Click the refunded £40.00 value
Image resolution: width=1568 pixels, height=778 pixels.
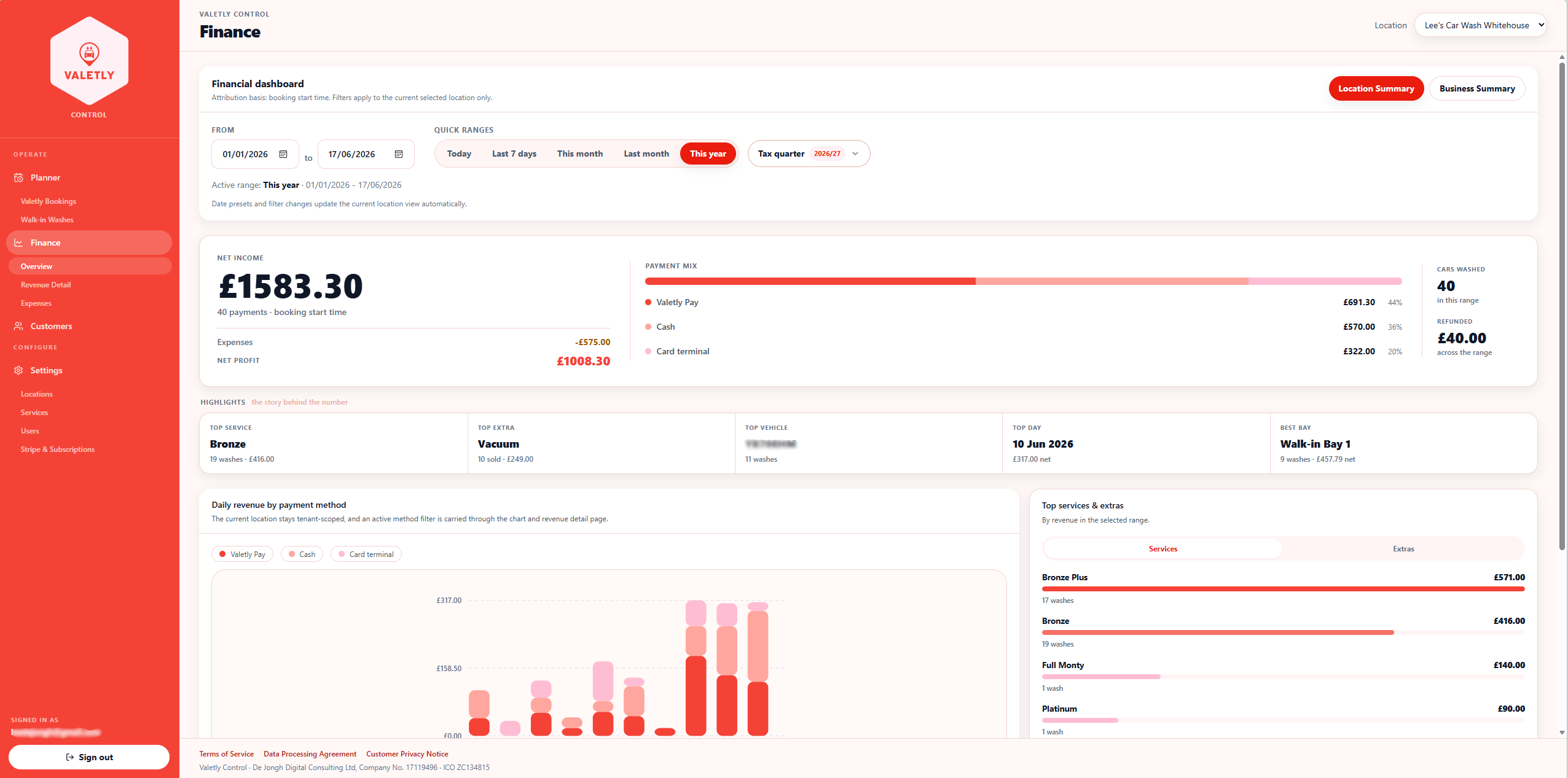pos(1462,338)
